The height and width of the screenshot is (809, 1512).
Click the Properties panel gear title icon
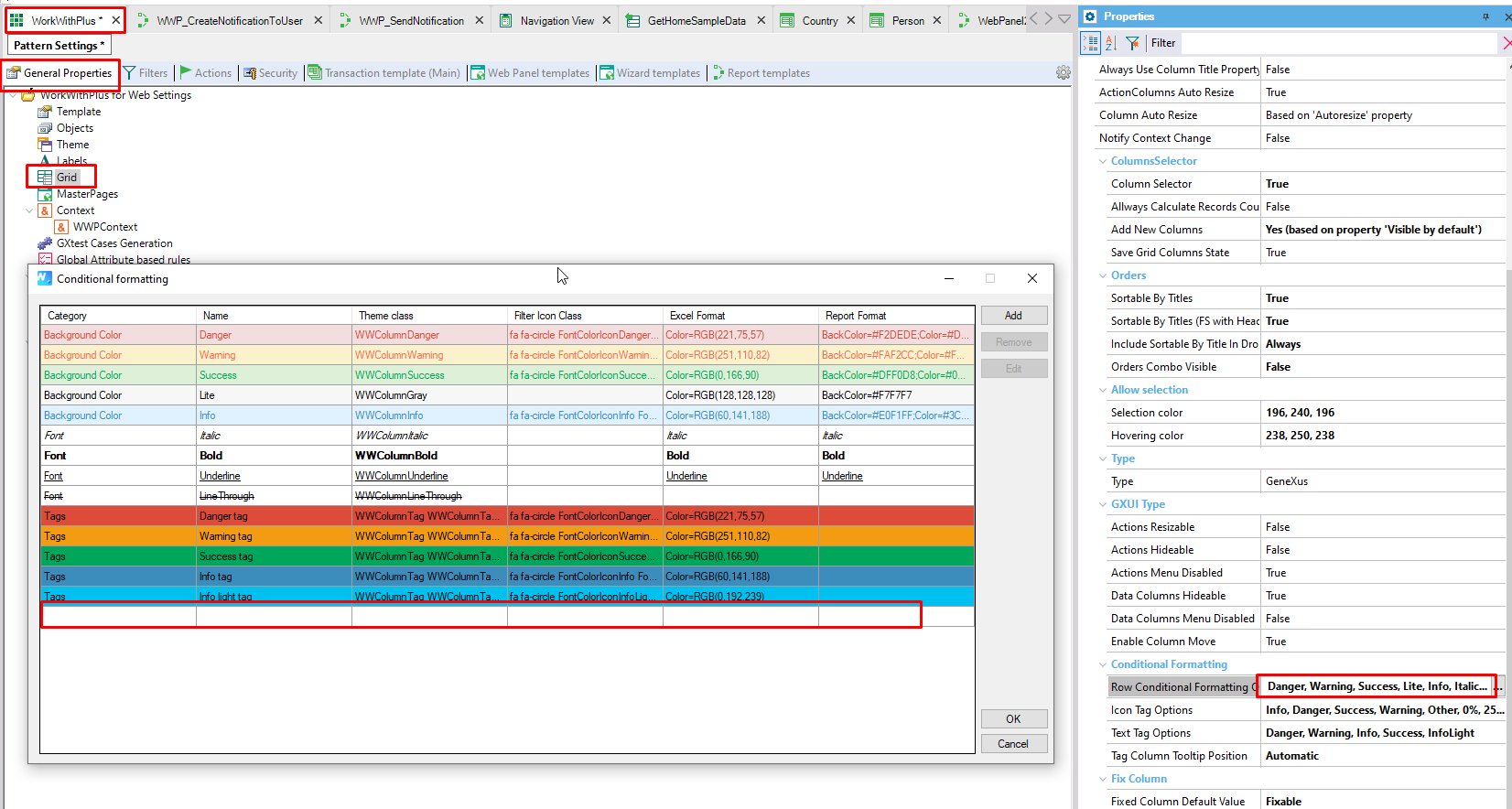pos(1090,16)
